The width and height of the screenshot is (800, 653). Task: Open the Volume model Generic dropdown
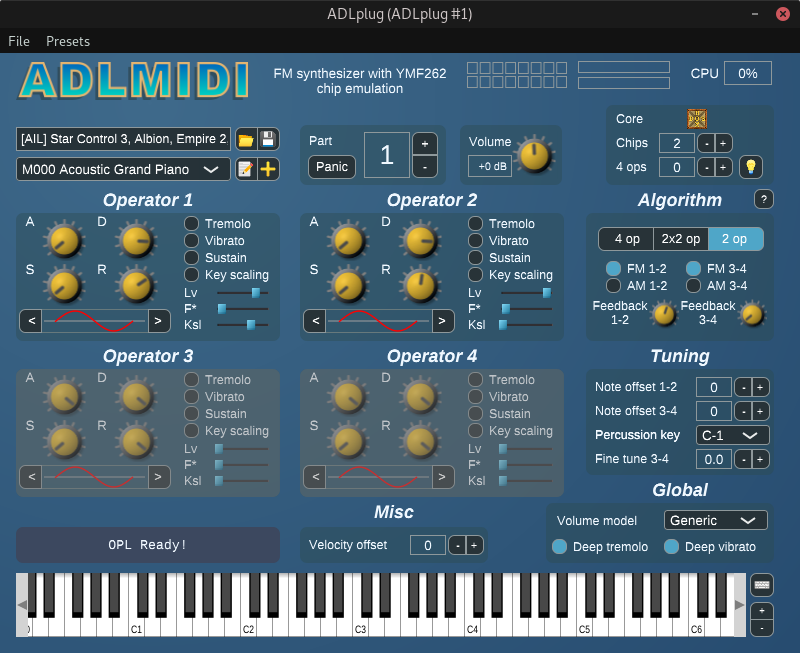tap(715, 520)
